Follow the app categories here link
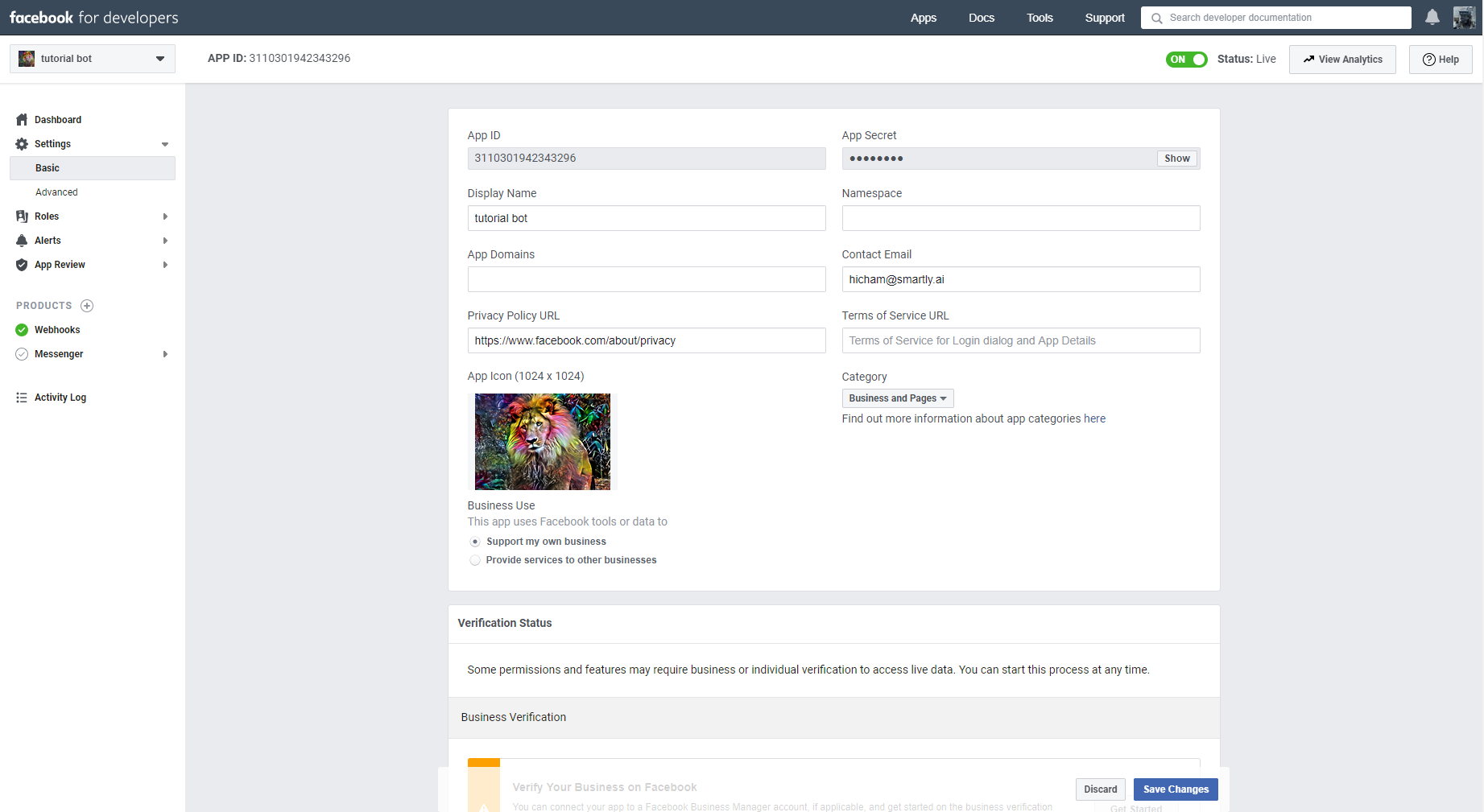1484x812 pixels. coord(1094,418)
